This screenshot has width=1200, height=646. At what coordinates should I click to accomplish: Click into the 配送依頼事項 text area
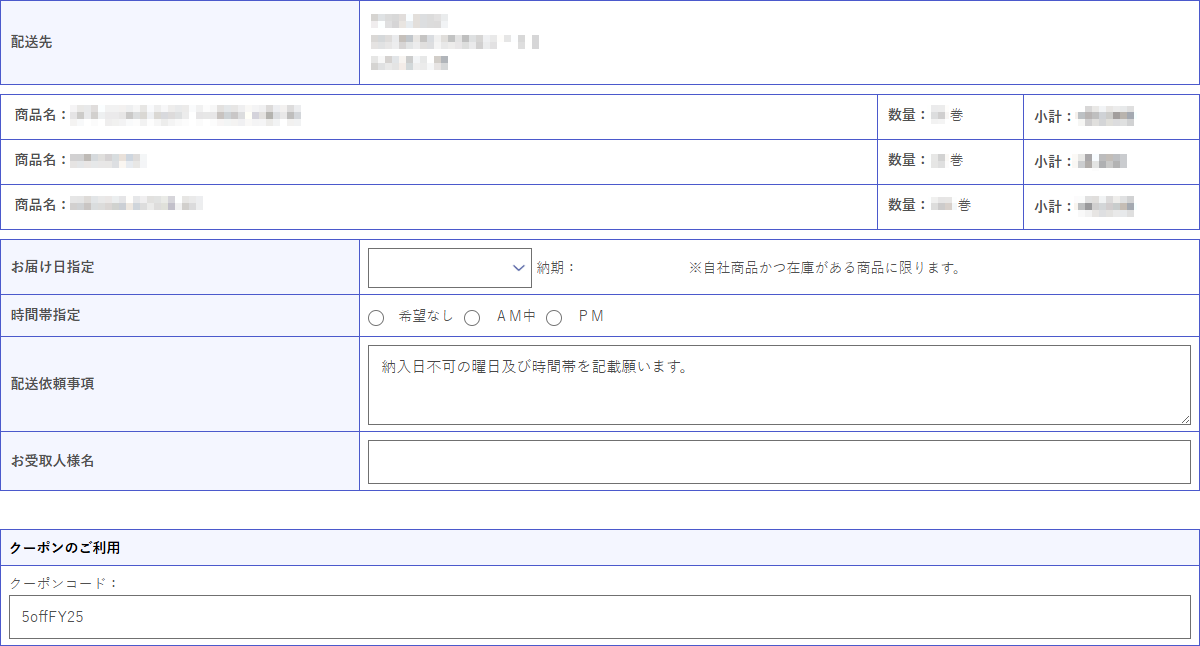[x=778, y=385]
